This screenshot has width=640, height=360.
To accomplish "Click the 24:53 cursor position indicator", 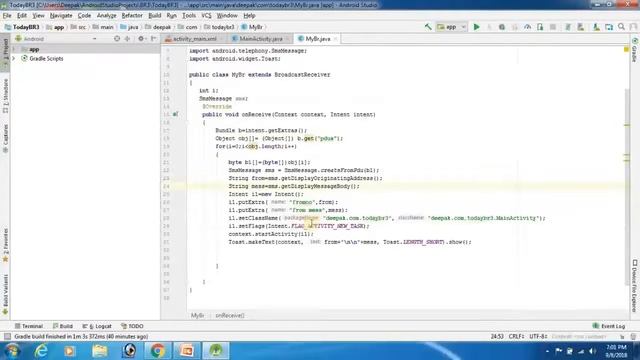I will (497, 336).
